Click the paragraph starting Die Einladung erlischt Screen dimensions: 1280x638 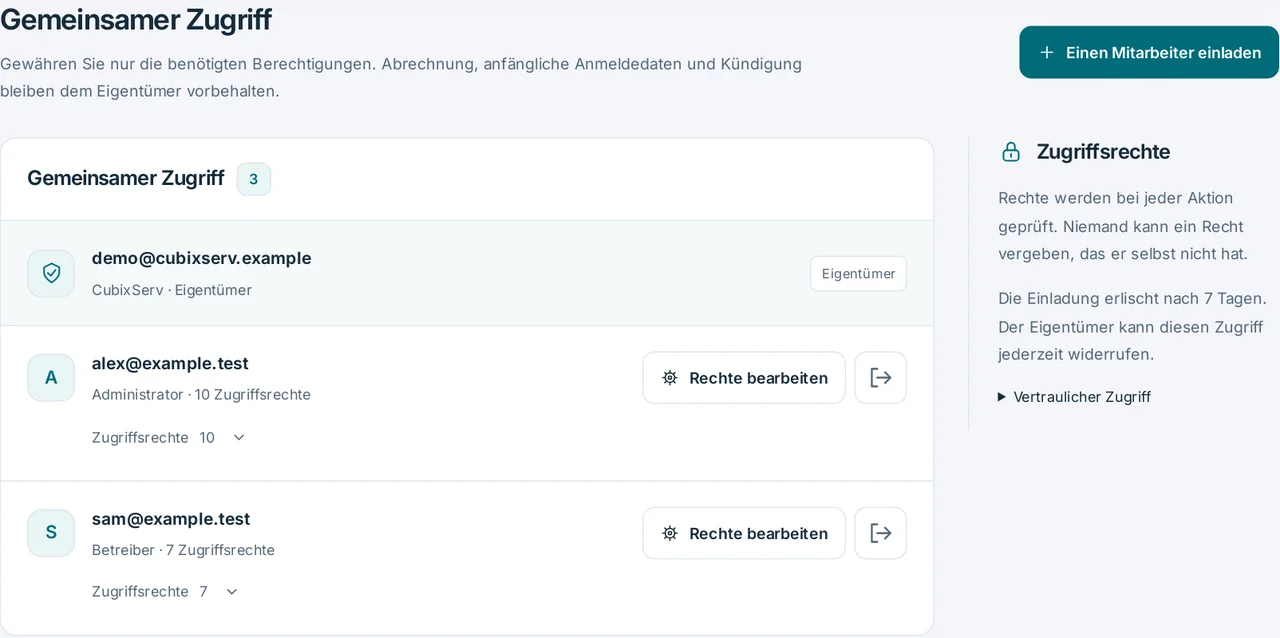[x=1133, y=326]
